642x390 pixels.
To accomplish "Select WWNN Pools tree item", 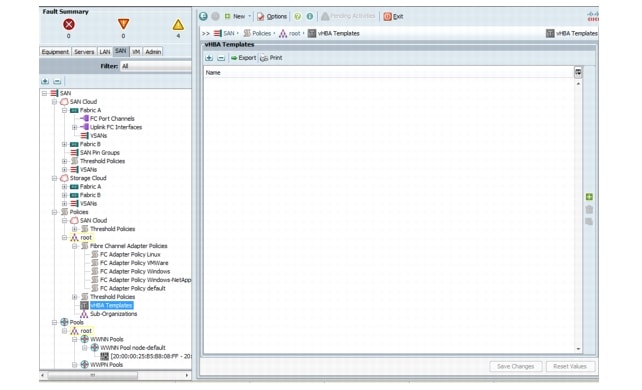I will click(106, 339).
